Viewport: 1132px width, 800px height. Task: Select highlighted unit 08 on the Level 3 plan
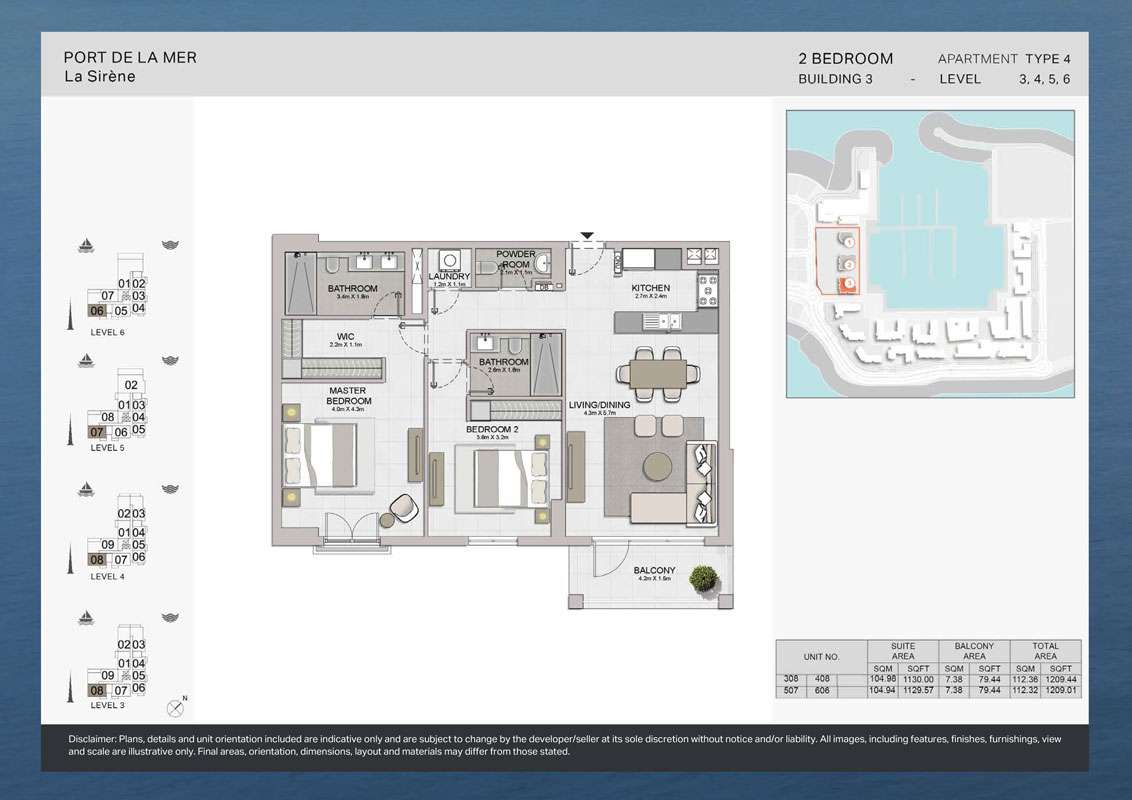[98, 690]
